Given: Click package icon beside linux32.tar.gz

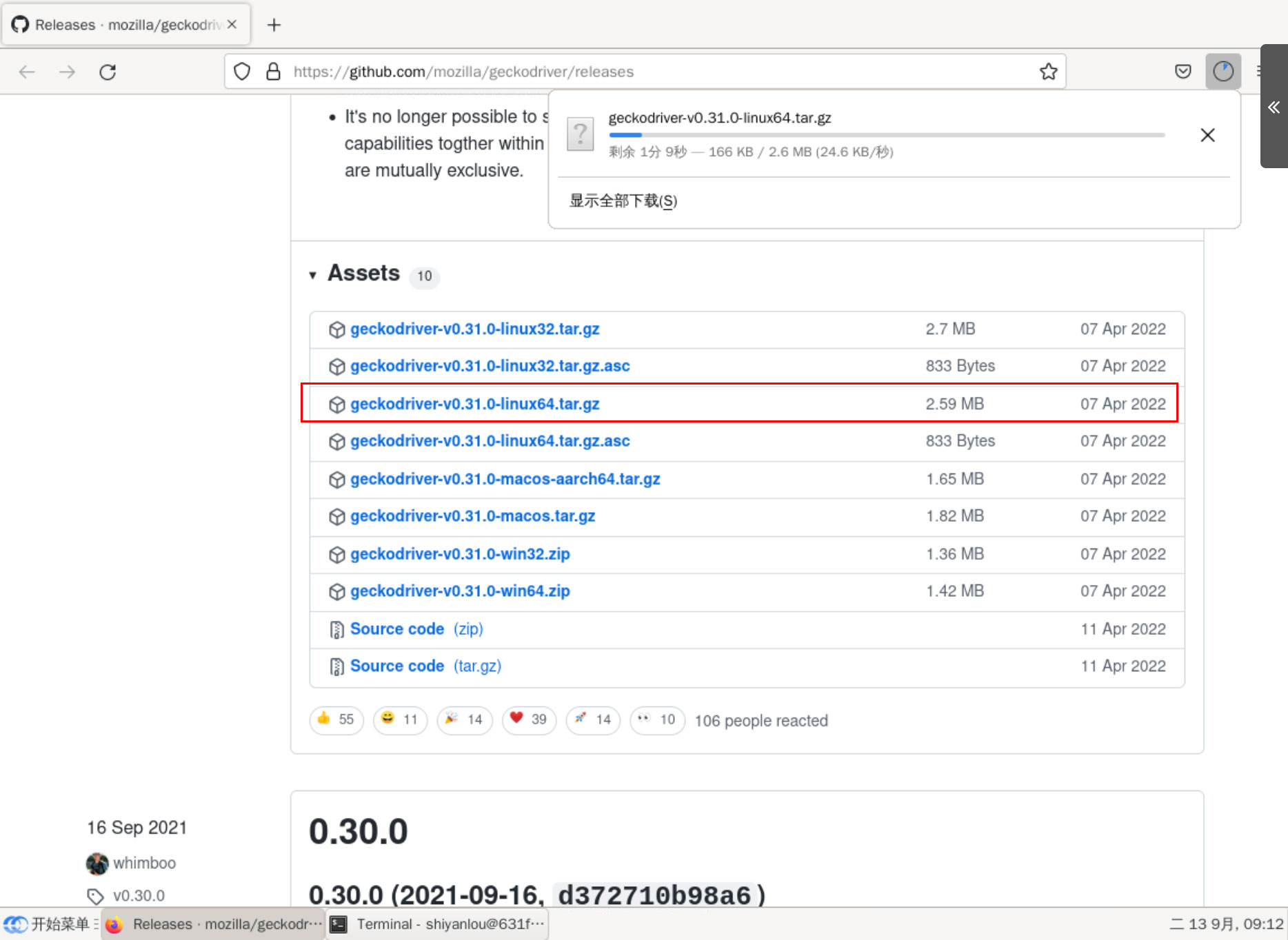Looking at the screenshot, I should (x=336, y=329).
